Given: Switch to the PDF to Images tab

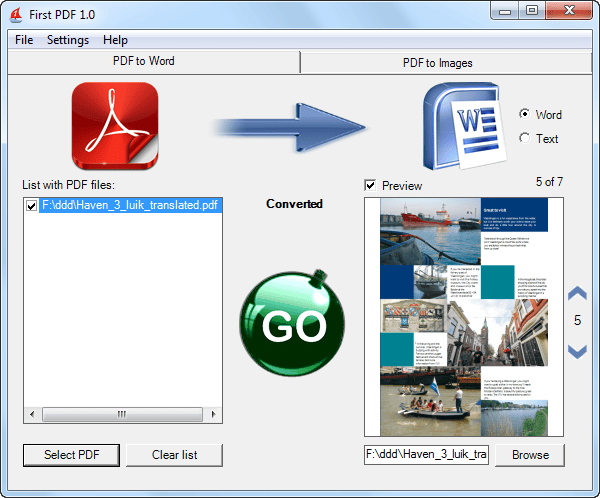Looking at the screenshot, I should 446,63.
